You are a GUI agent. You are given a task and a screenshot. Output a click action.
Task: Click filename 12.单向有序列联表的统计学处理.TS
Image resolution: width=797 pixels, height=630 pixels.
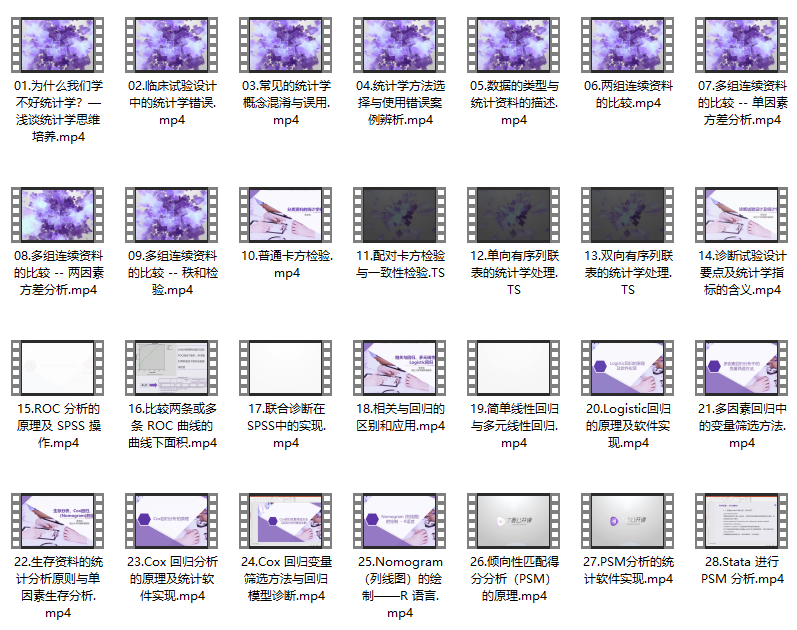coord(514,273)
